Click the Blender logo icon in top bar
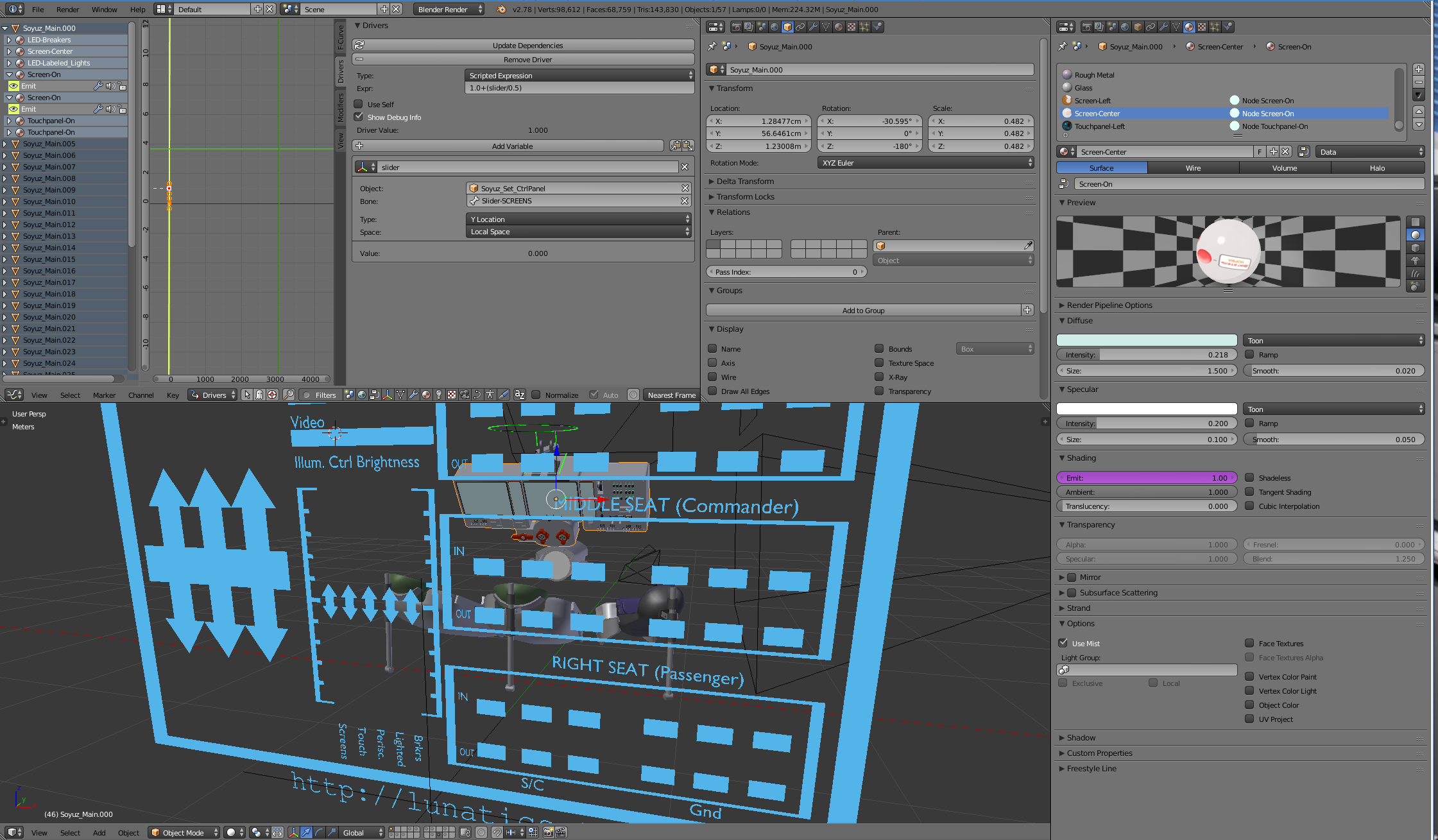This screenshot has height=840, width=1438. 501,9
